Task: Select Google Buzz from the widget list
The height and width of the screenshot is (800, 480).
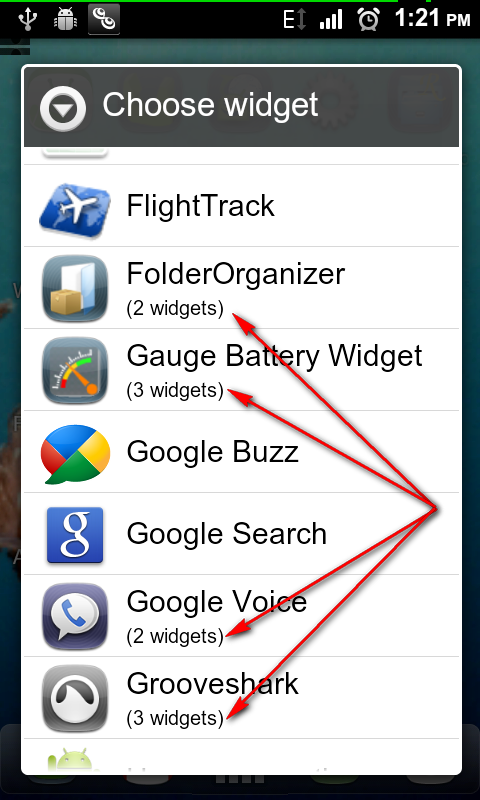Action: click(x=241, y=452)
